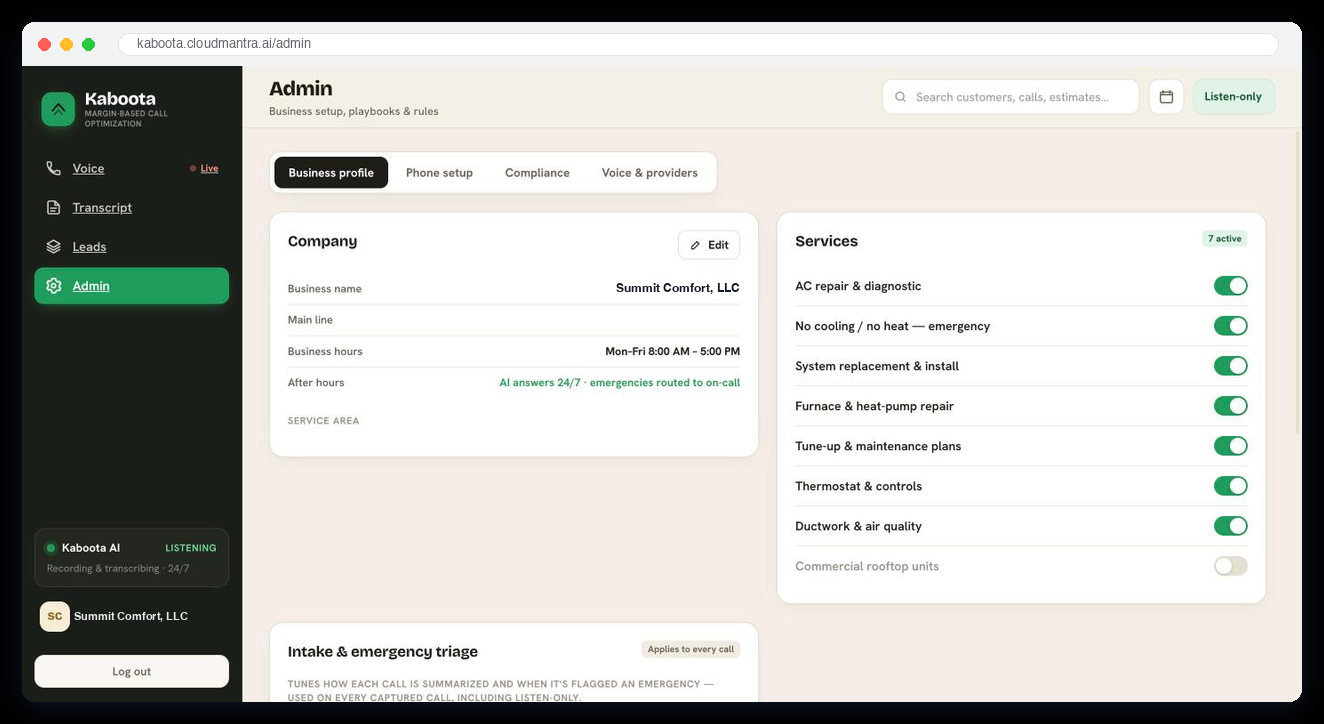Click the Kaboota logo icon
Screen dimensions: 1324x724
58,109
